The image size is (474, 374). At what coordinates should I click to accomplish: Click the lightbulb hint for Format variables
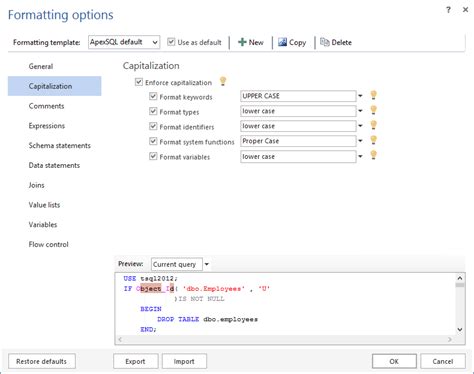[x=373, y=155]
